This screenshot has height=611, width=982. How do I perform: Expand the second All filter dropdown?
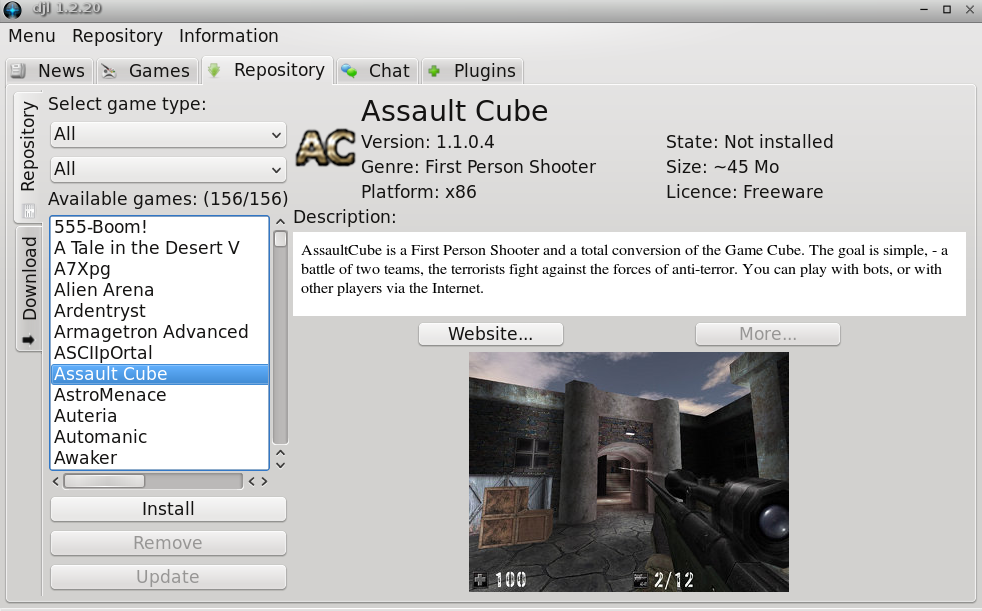168,169
